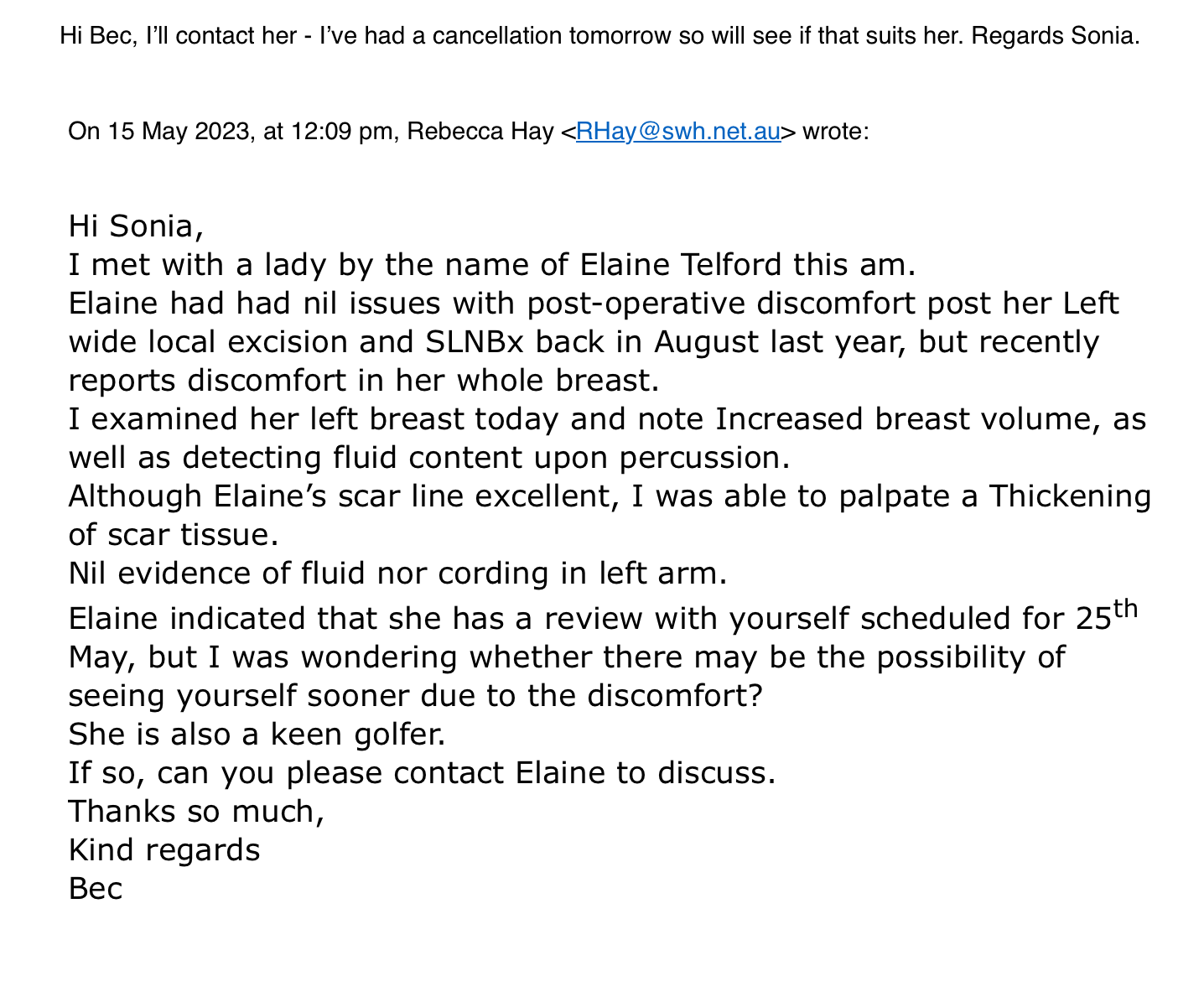Click the superscript "th" after 25
1204x997 pixels.
point(1125,609)
